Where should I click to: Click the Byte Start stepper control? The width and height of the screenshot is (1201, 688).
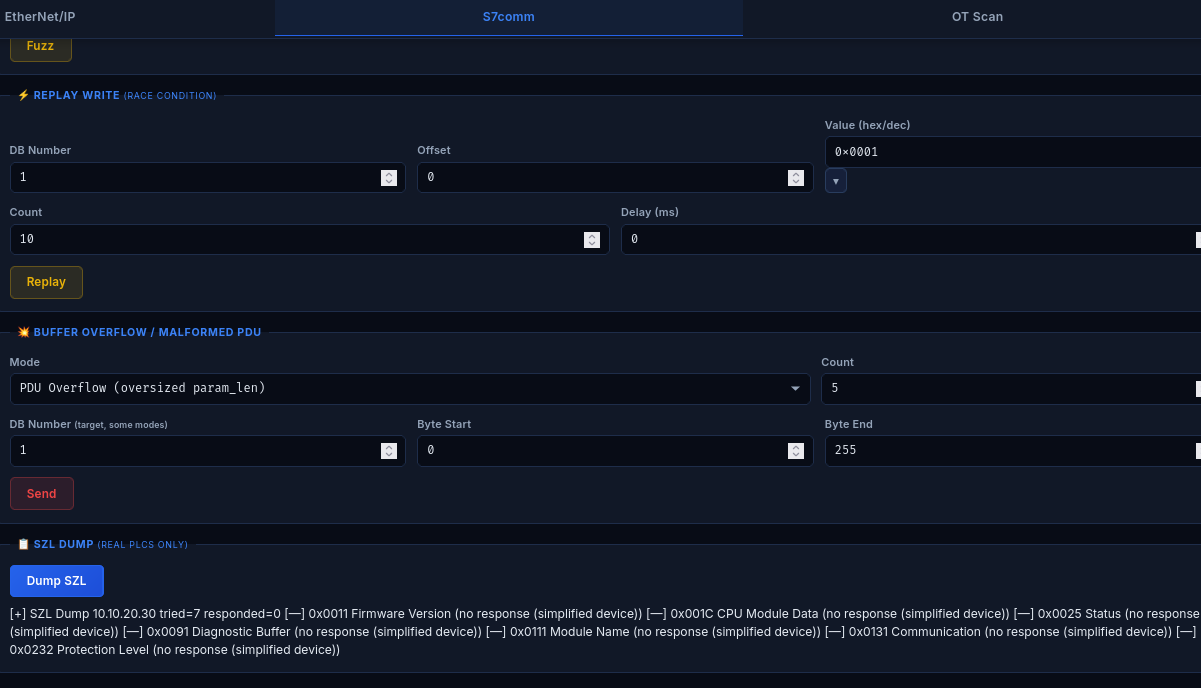tap(795, 450)
